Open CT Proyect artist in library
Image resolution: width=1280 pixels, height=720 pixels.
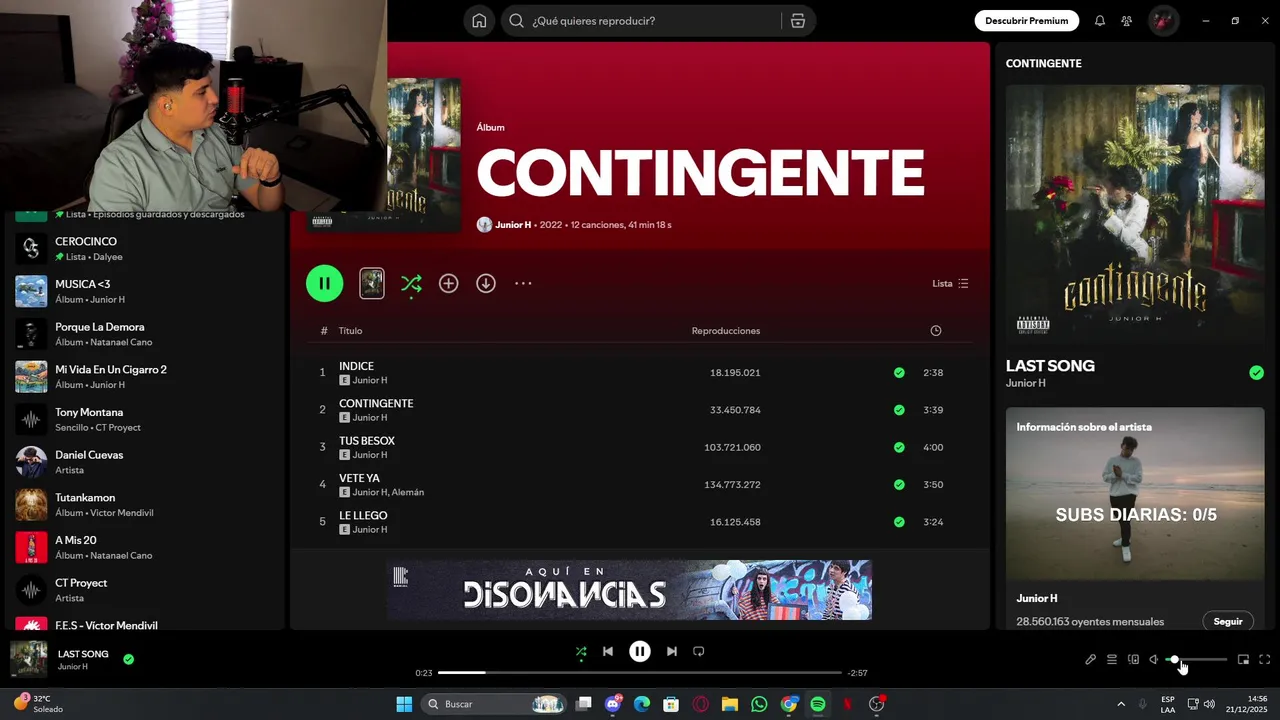(x=145, y=590)
